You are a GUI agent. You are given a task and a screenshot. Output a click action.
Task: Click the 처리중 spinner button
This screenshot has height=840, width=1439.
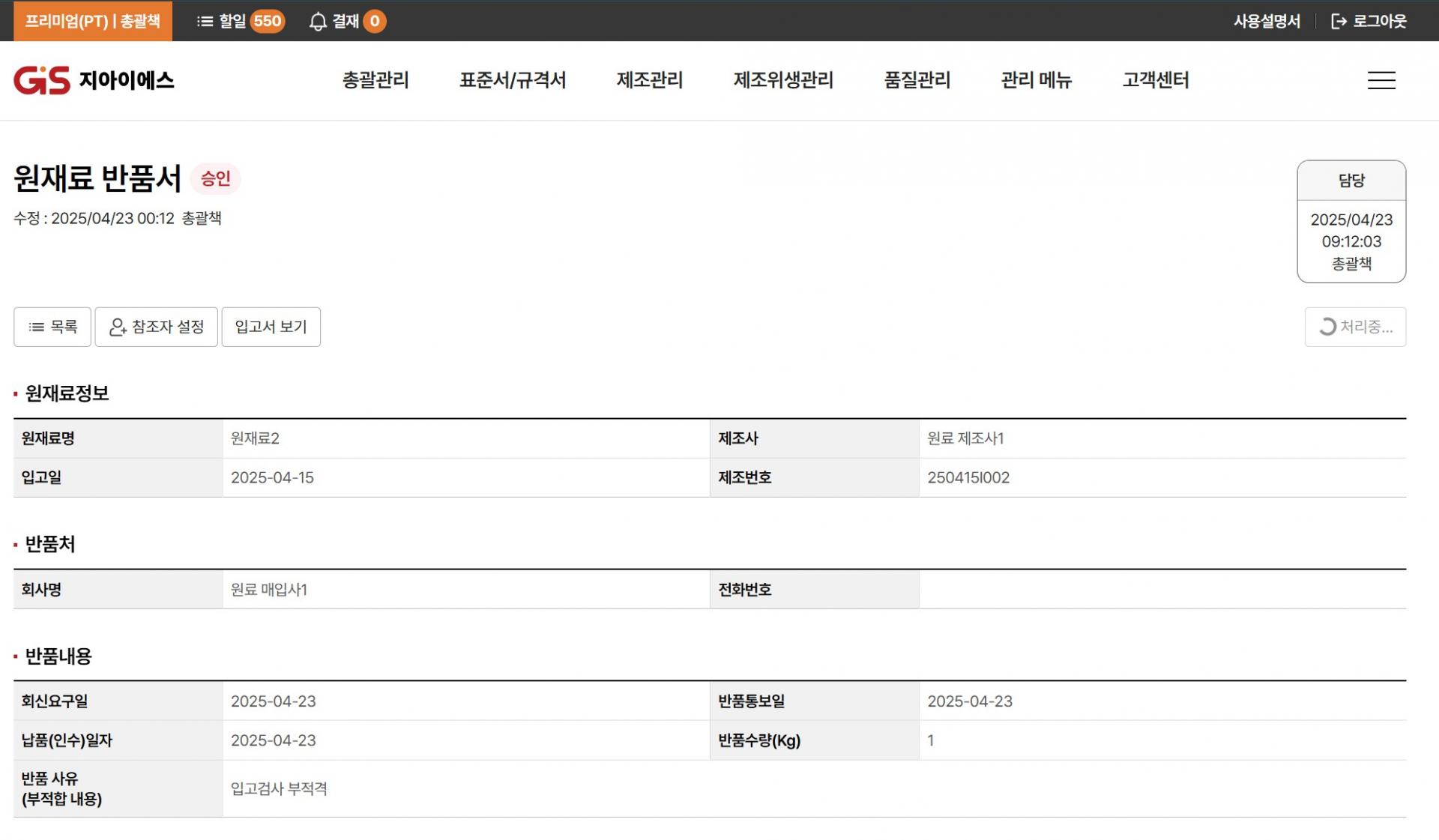click(1354, 327)
